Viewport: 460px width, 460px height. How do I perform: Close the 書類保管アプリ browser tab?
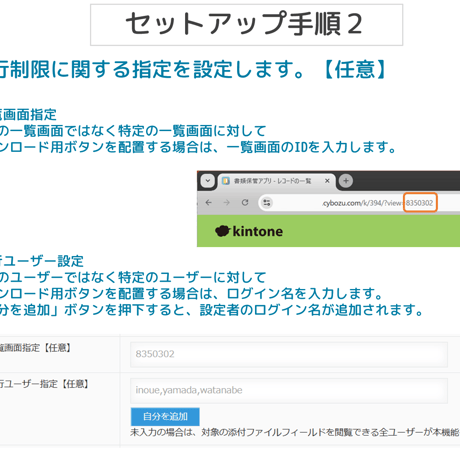pos(327,181)
